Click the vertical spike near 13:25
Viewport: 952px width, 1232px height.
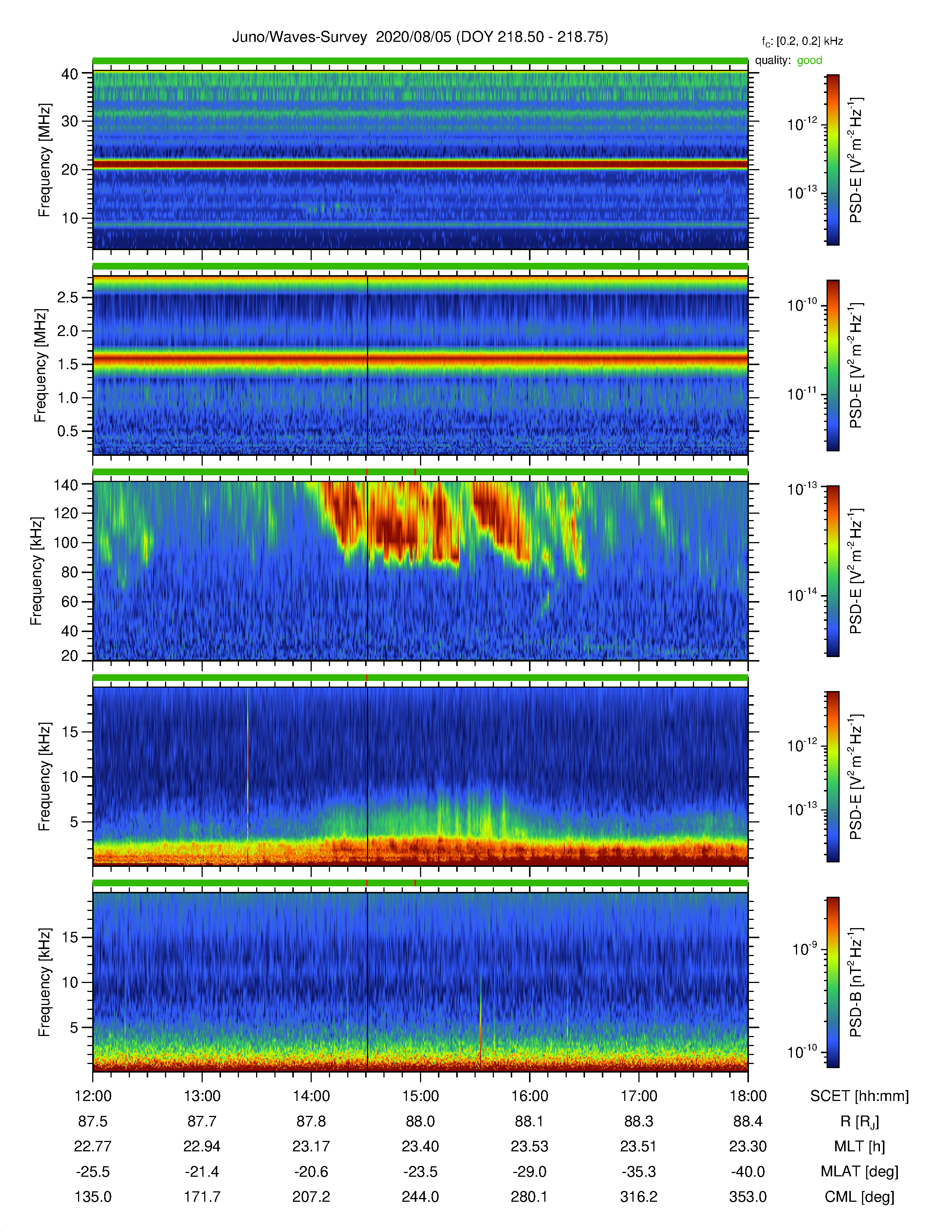pos(248,776)
